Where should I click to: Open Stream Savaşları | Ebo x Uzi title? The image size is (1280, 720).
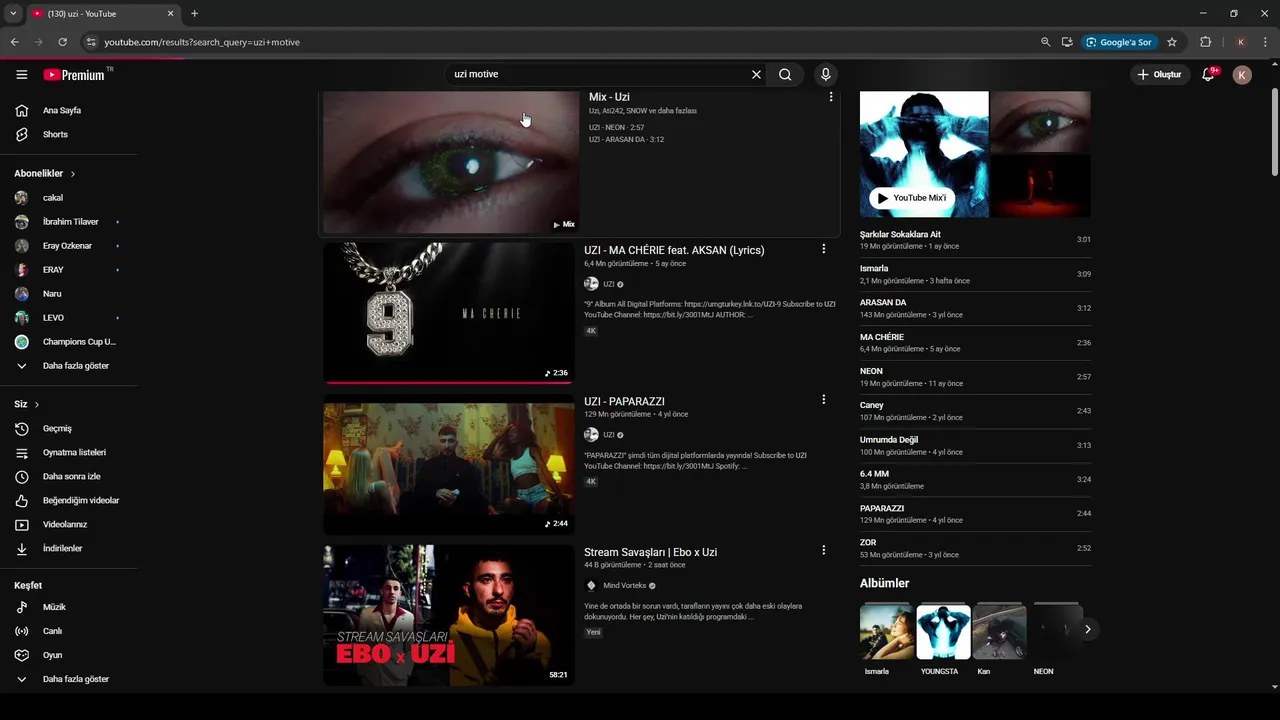click(650, 552)
